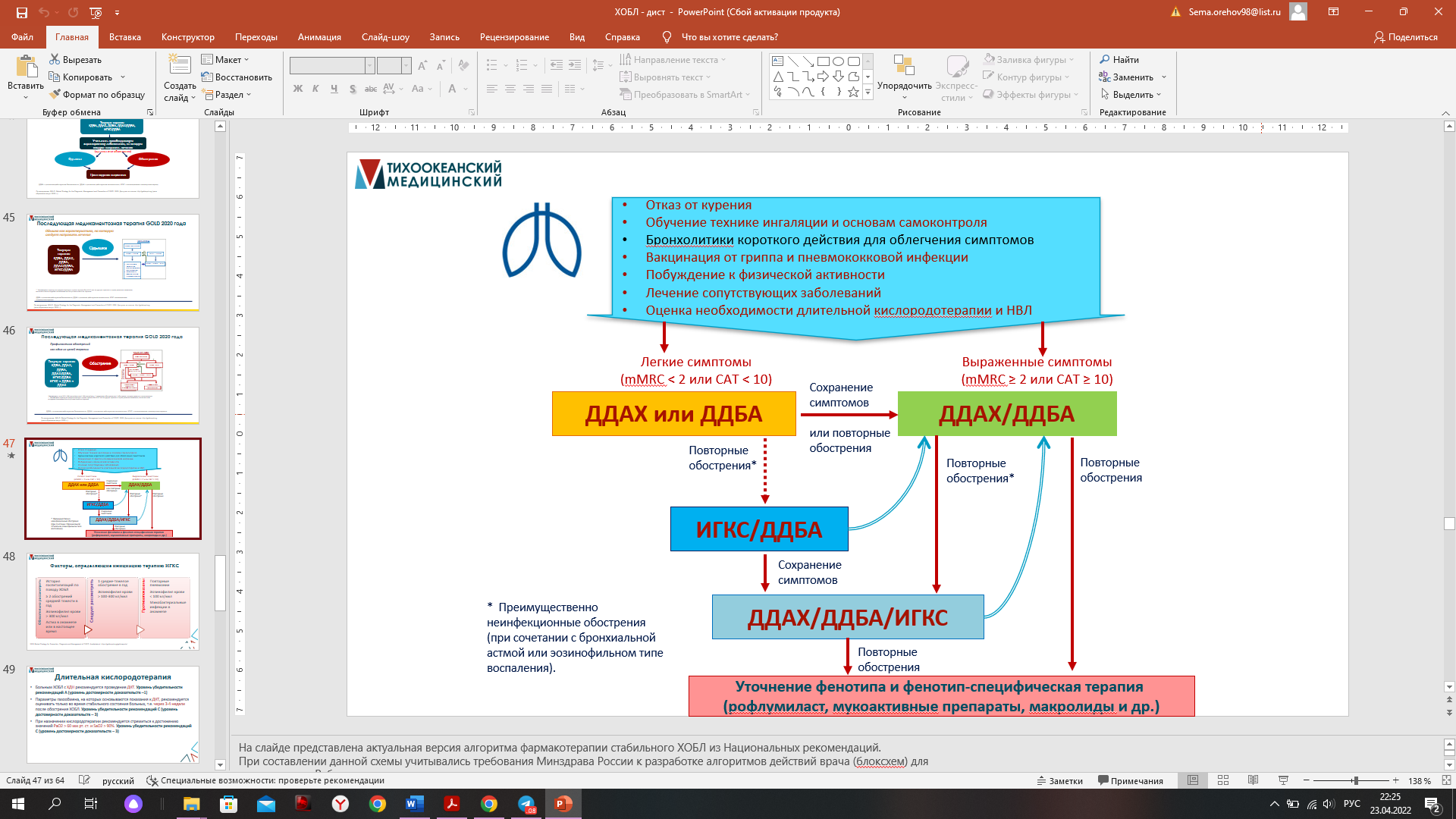The width and height of the screenshot is (1456, 819).
Task: Switch to slide sorter view icon
Action: [1223, 780]
